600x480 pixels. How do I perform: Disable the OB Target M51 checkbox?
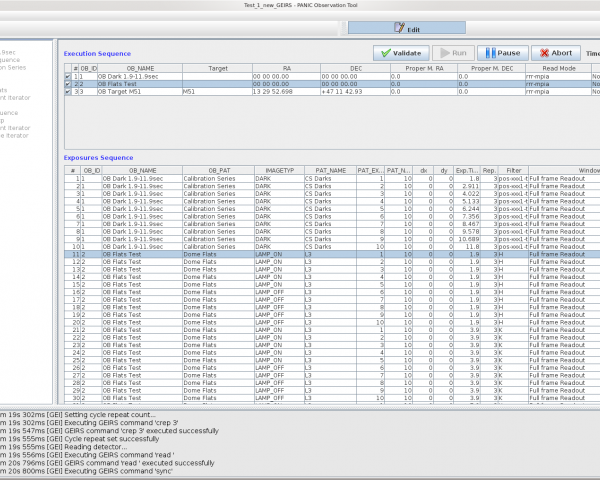(x=68, y=92)
